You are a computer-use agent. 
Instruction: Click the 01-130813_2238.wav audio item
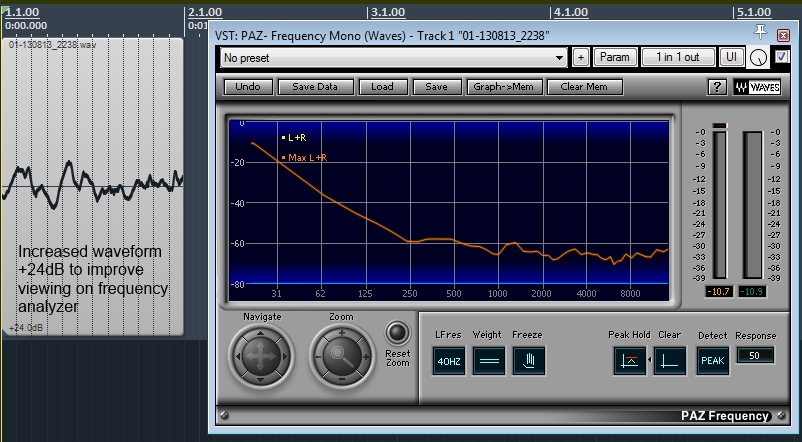(x=93, y=187)
